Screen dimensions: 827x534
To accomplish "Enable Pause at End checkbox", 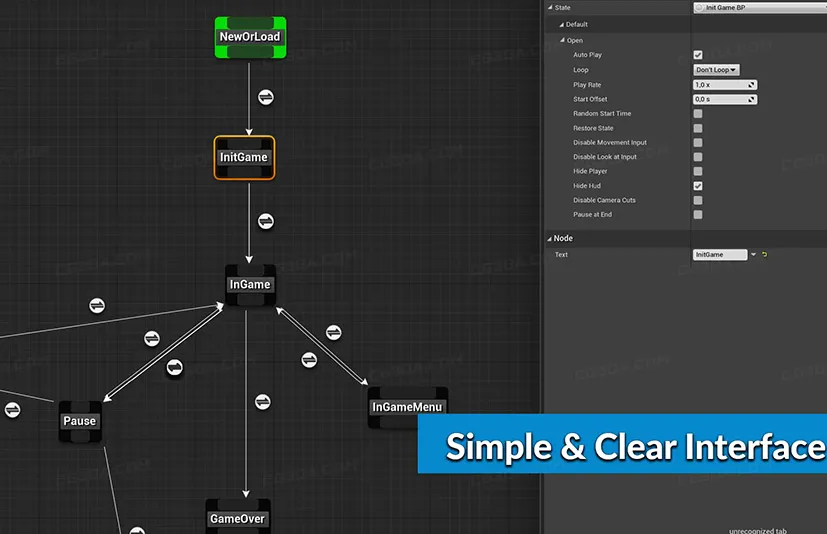I will (x=698, y=214).
